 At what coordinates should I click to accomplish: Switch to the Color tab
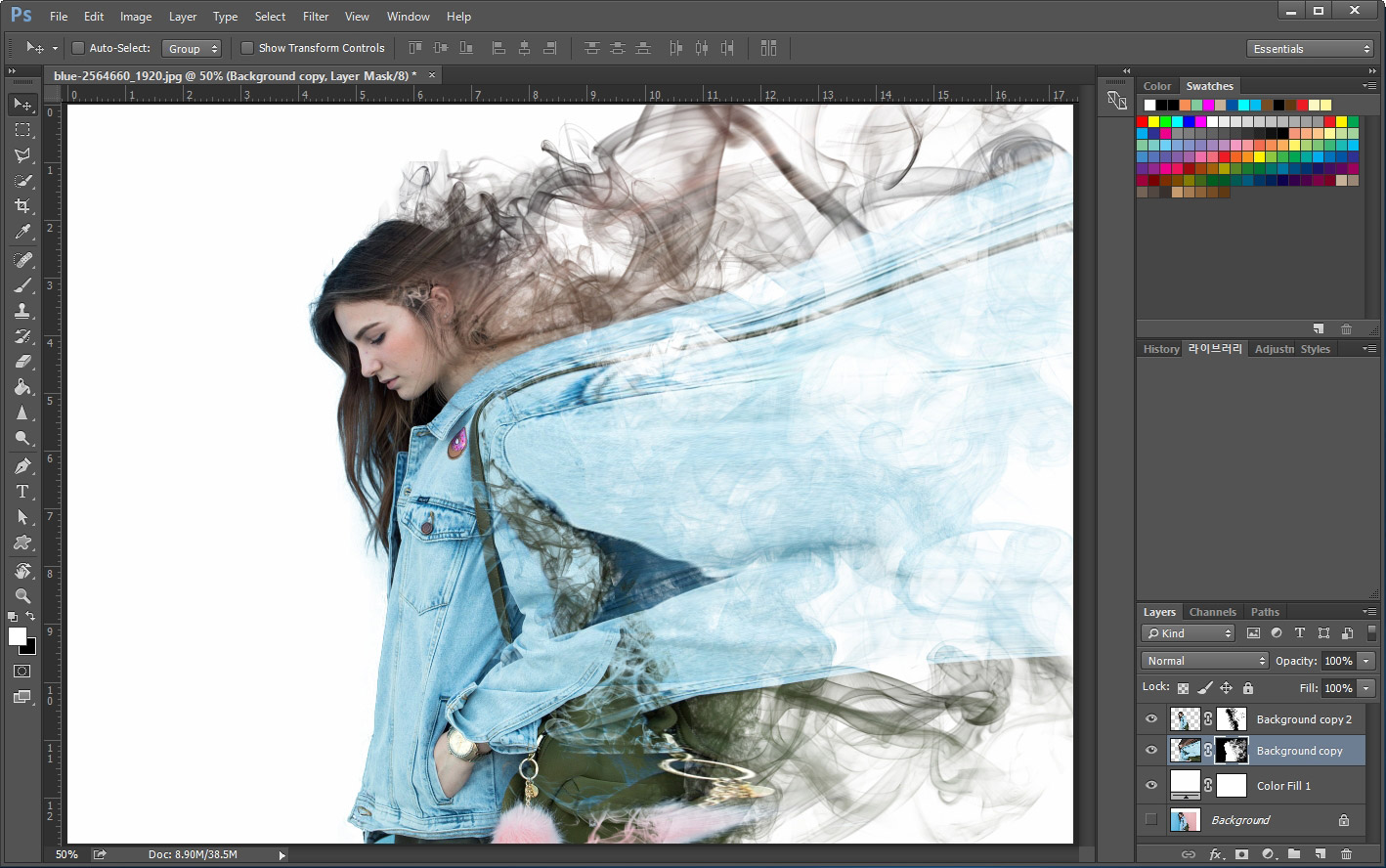(1157, 86)
